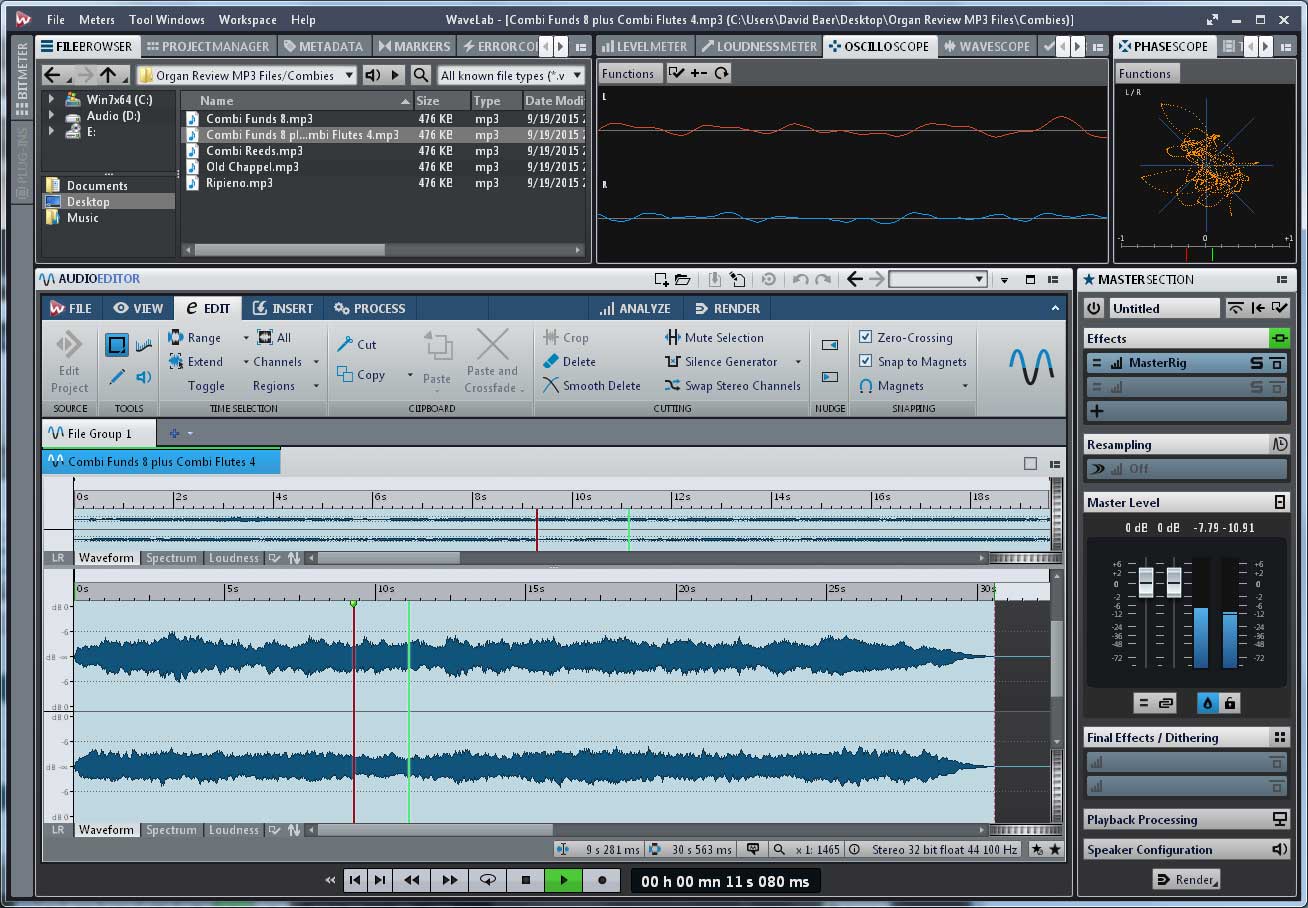Toggle the Master Level link faders icon

pos(1166,703)
